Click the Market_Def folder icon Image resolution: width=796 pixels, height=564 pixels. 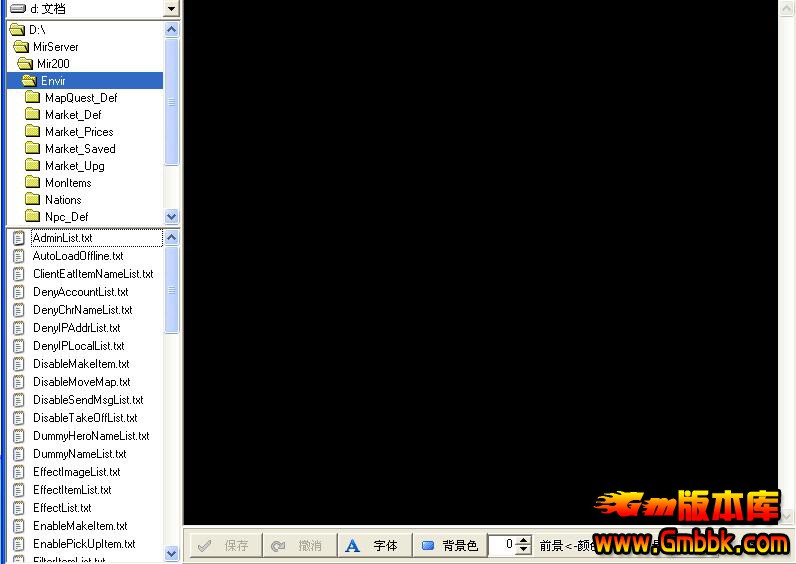click(x=32, y=115)
